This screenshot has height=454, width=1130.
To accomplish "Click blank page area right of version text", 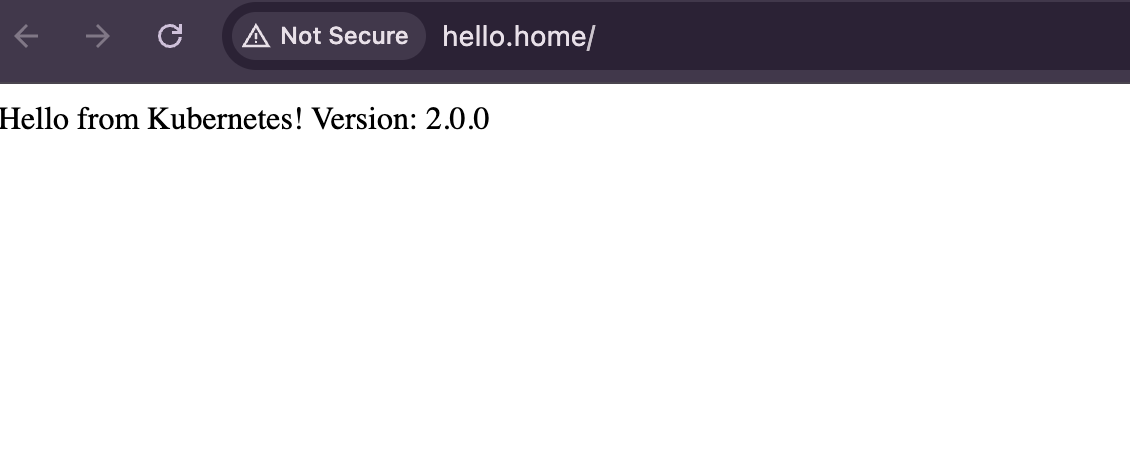I will (x=800, y=120).
